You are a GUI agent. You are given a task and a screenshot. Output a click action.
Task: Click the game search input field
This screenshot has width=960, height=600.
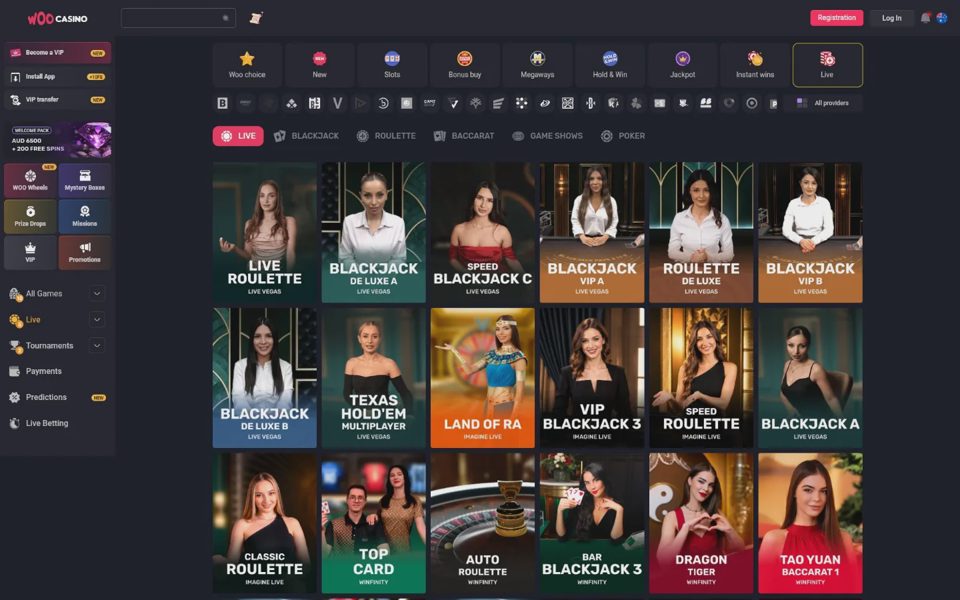point(178,18)
